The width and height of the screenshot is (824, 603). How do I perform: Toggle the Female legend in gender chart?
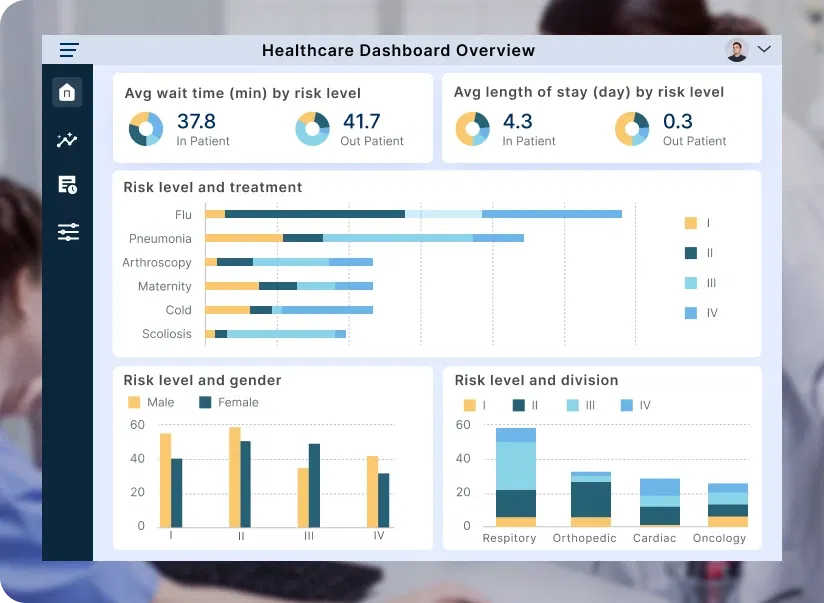pos(228,402)
